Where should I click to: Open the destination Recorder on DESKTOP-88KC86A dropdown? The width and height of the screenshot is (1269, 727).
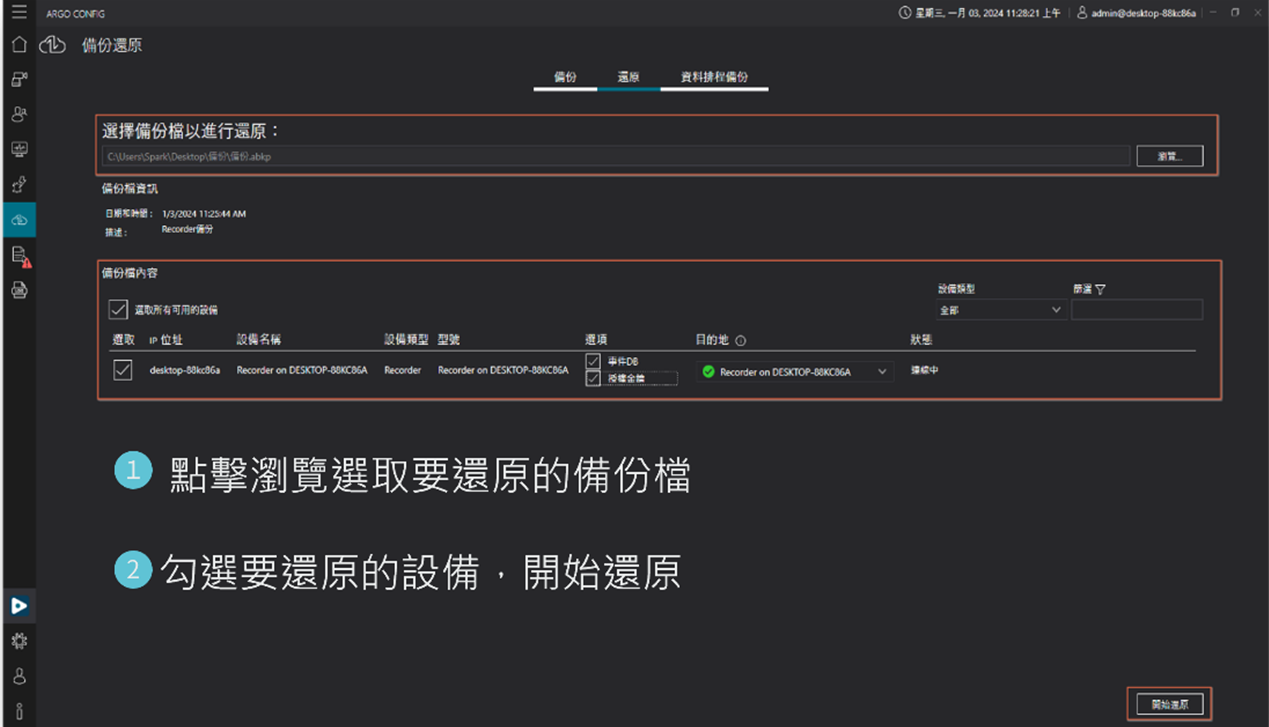tap(795, 372)
